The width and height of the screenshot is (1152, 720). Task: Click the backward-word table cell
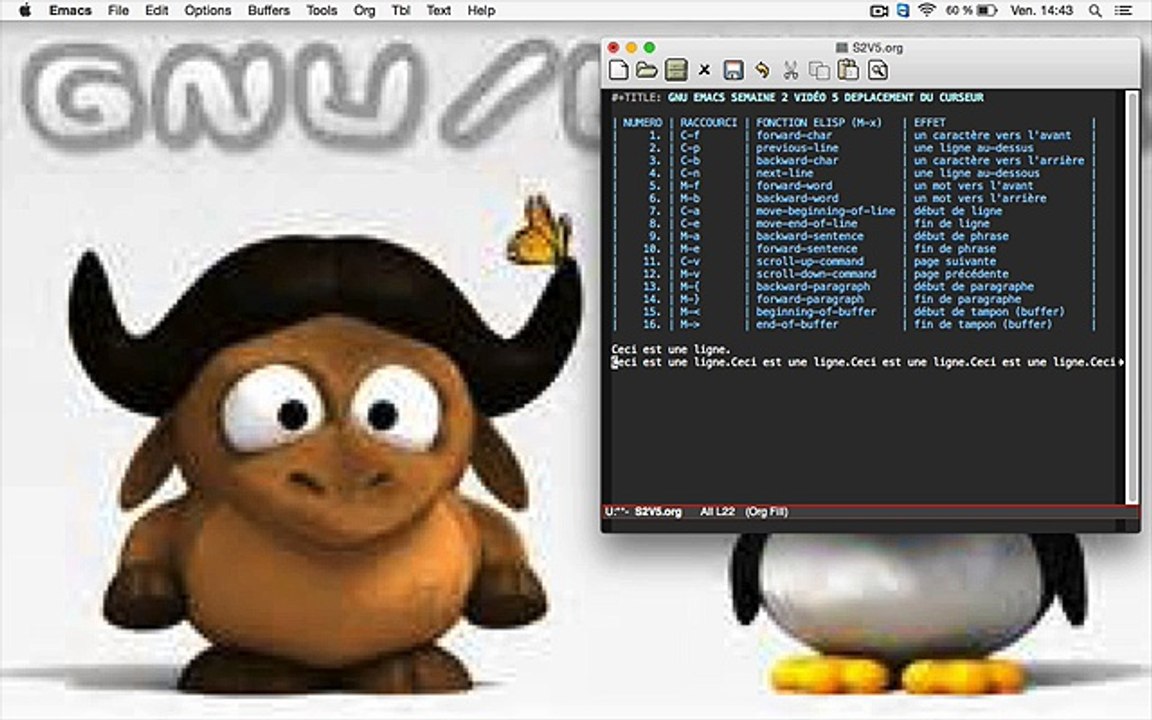pyautogui.click(x=797, y=198)
